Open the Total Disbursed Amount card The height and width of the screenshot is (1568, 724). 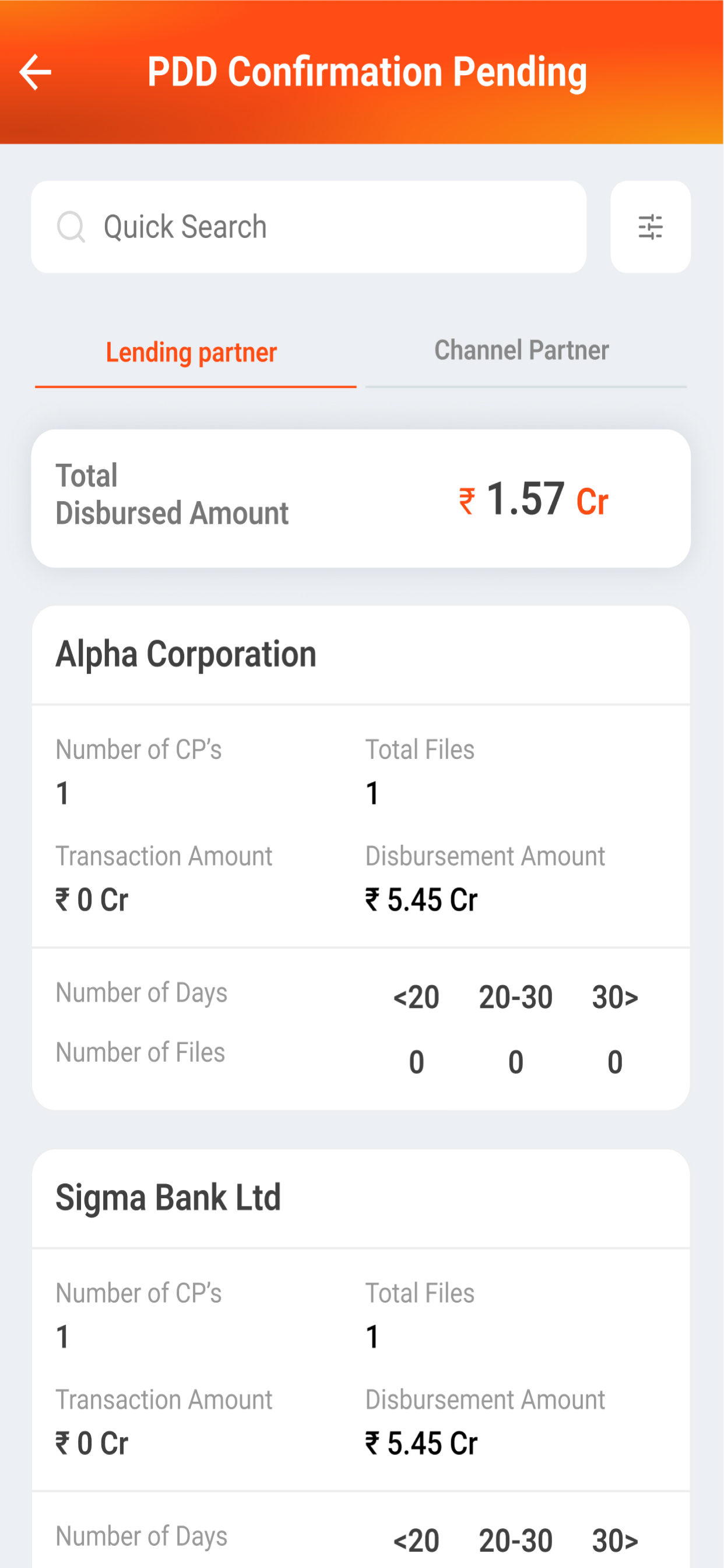tap(361, 499)
